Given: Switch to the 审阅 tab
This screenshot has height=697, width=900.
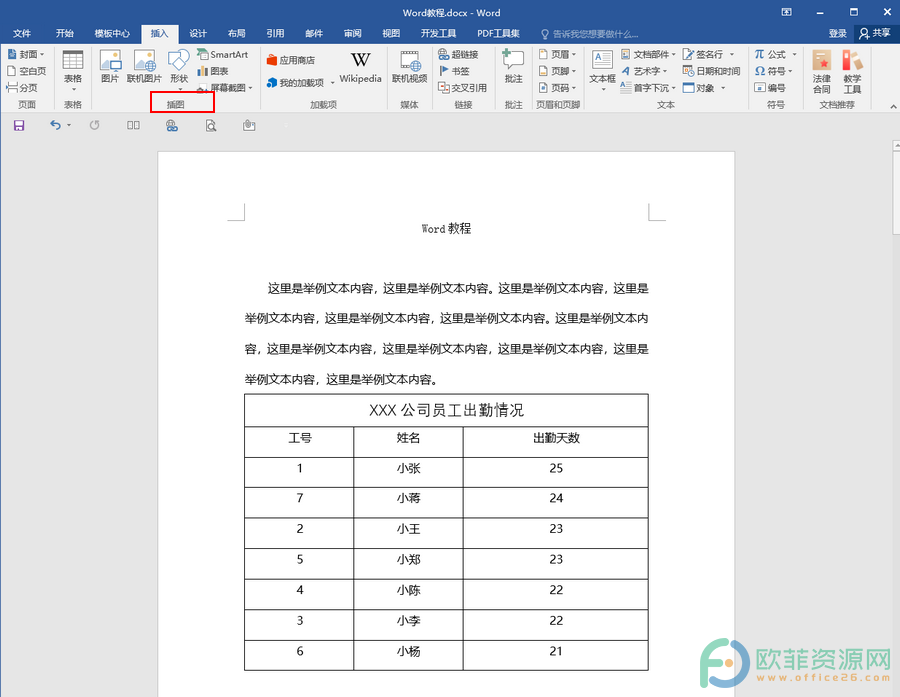Looking at the screenshot, I should pyautogui.click(x=352, y=33).
